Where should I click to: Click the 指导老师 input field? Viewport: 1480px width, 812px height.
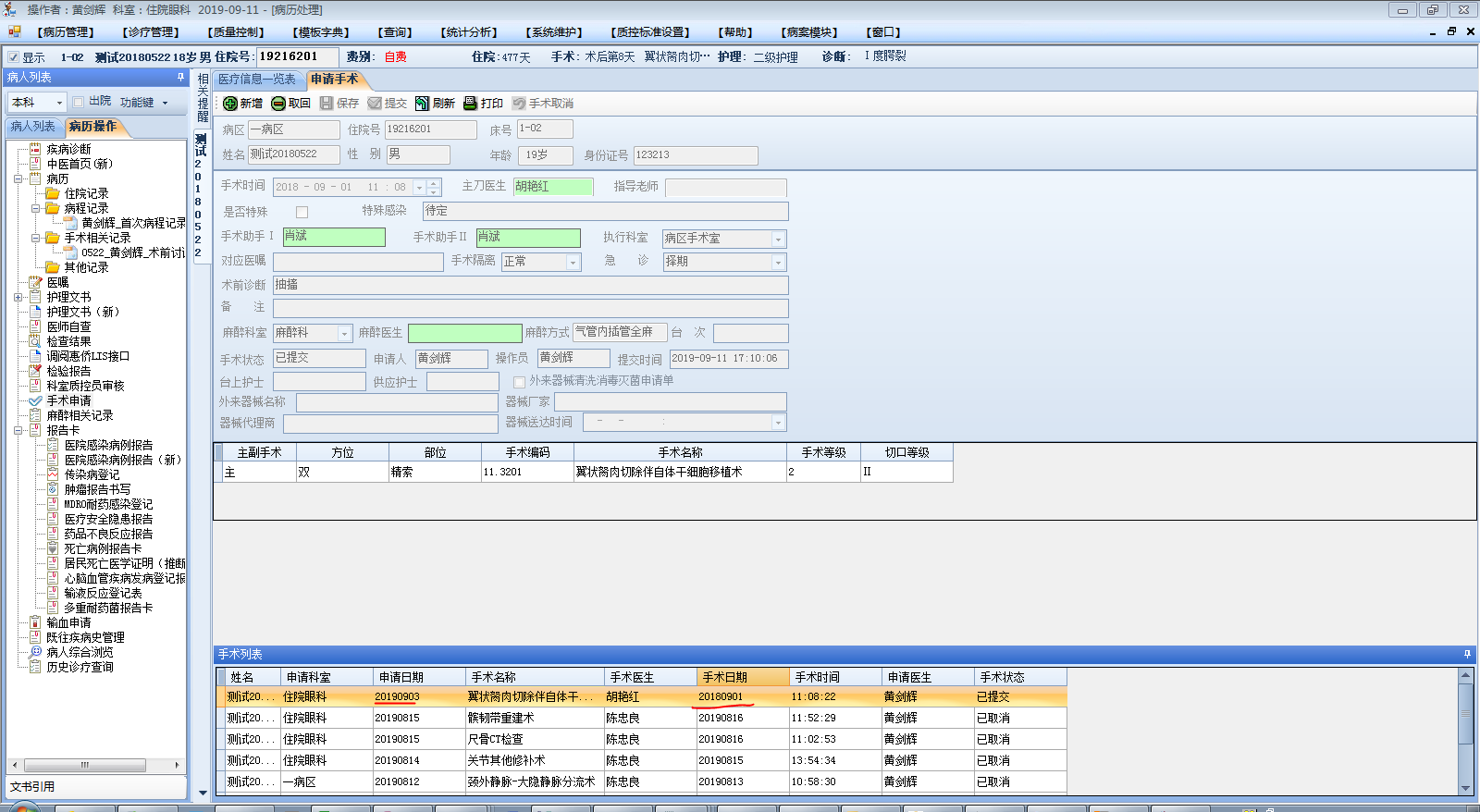coord(726,188)
